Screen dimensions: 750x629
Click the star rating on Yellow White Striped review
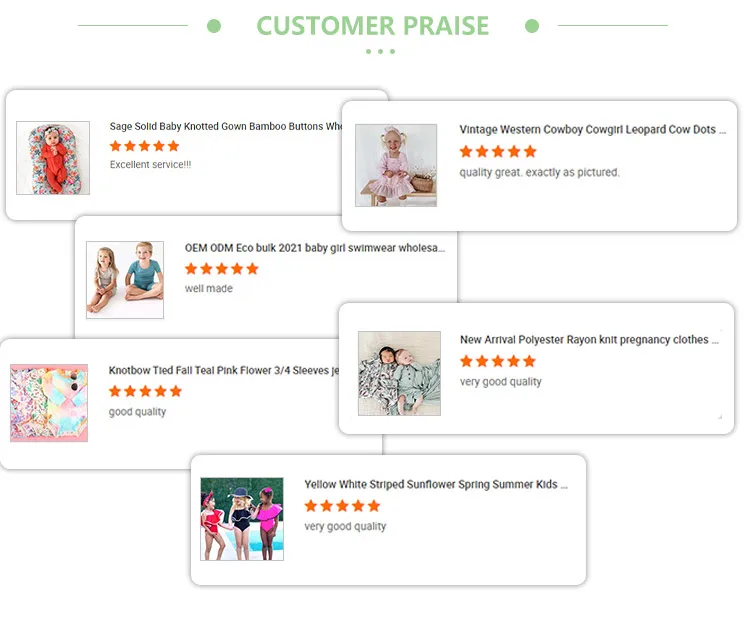342,506
